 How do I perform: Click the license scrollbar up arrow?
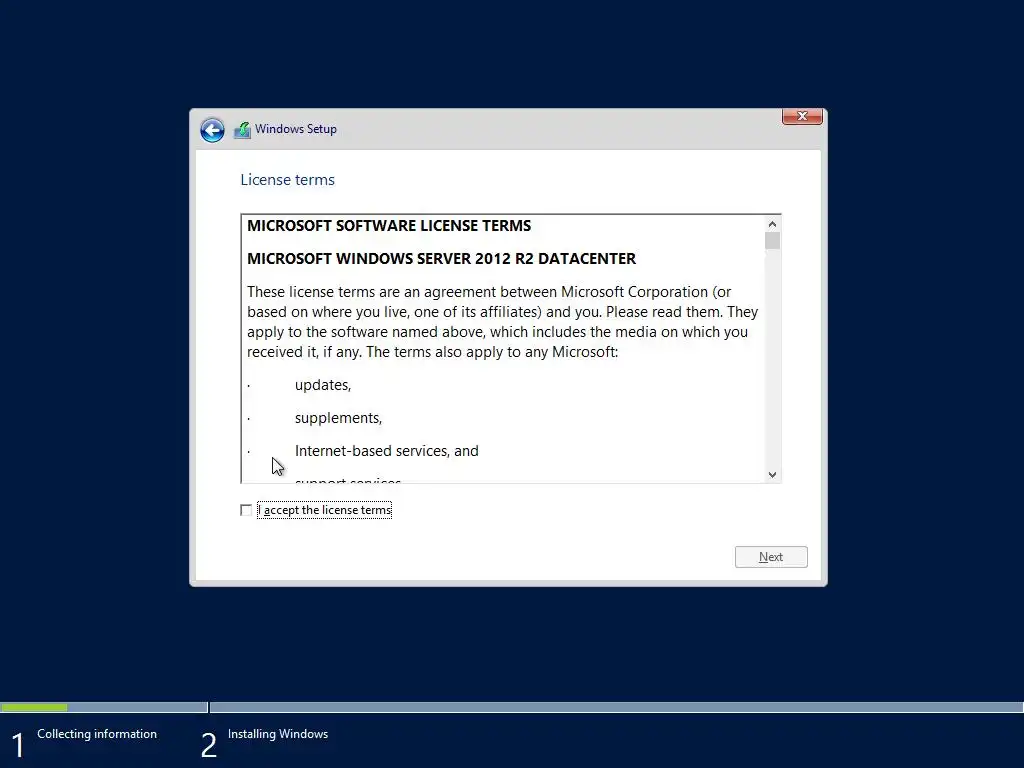(x=773, y=224)
